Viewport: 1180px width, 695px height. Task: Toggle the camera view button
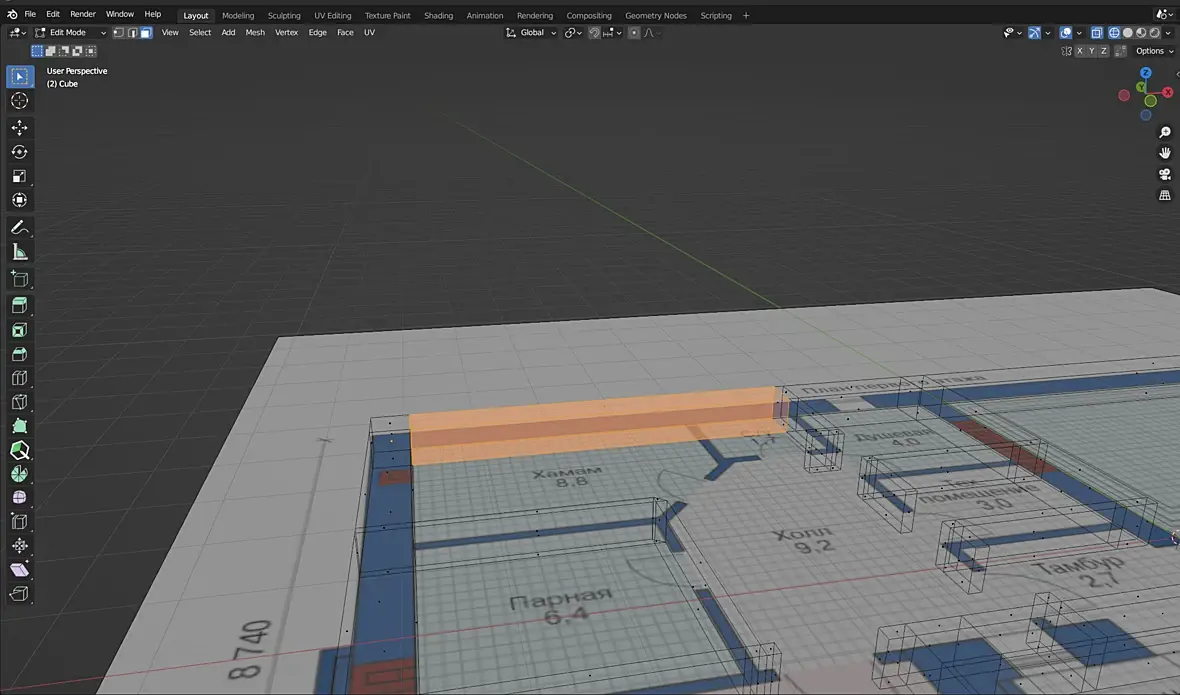click(1164, 175)
